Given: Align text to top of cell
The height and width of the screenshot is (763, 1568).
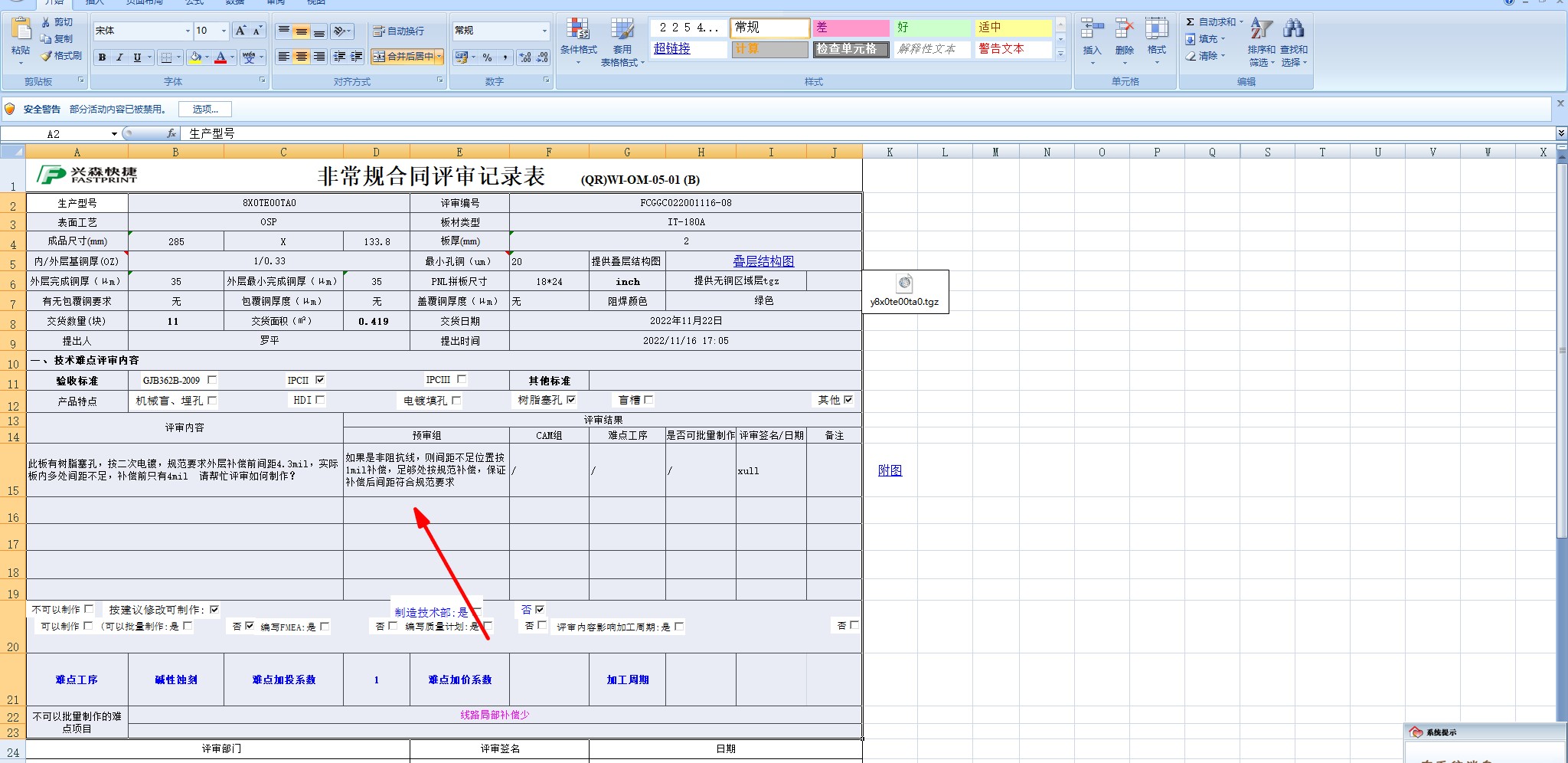Looking at the screenshot, I should tap(284, 31).
